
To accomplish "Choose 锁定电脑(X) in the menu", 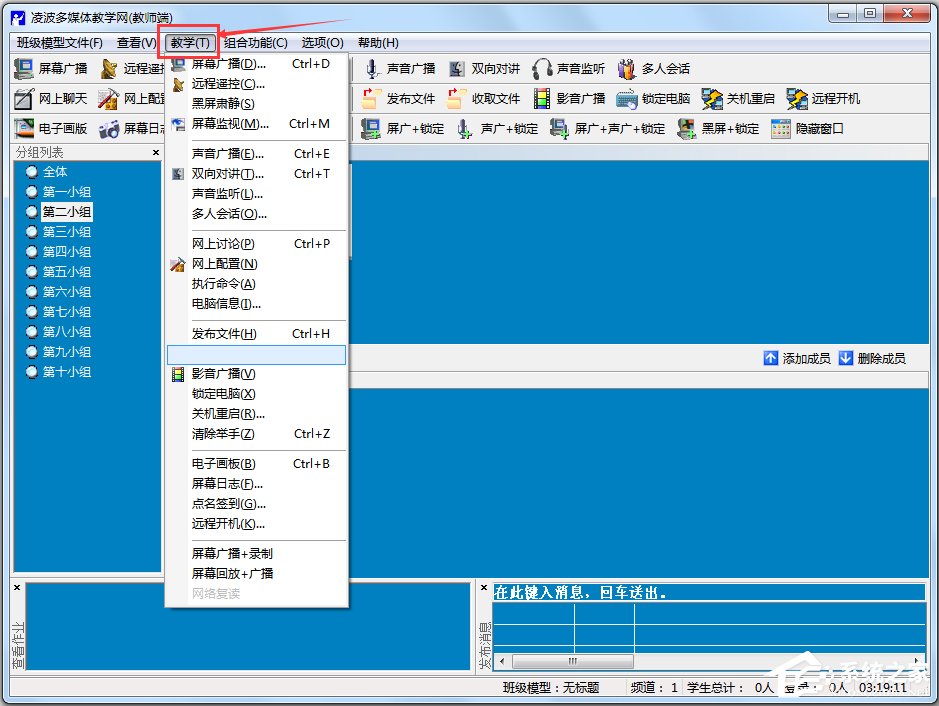I will coord(256,394).
